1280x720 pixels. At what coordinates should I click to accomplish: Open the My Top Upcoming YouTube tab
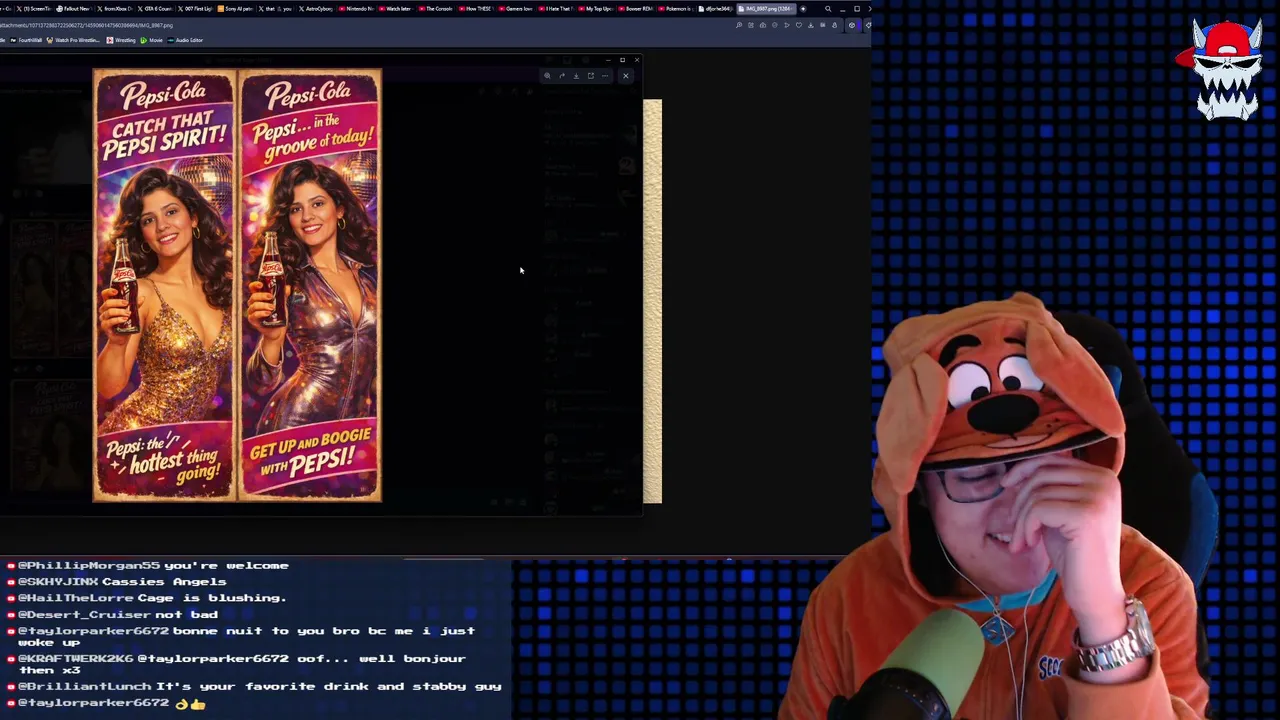pos(596,8)
